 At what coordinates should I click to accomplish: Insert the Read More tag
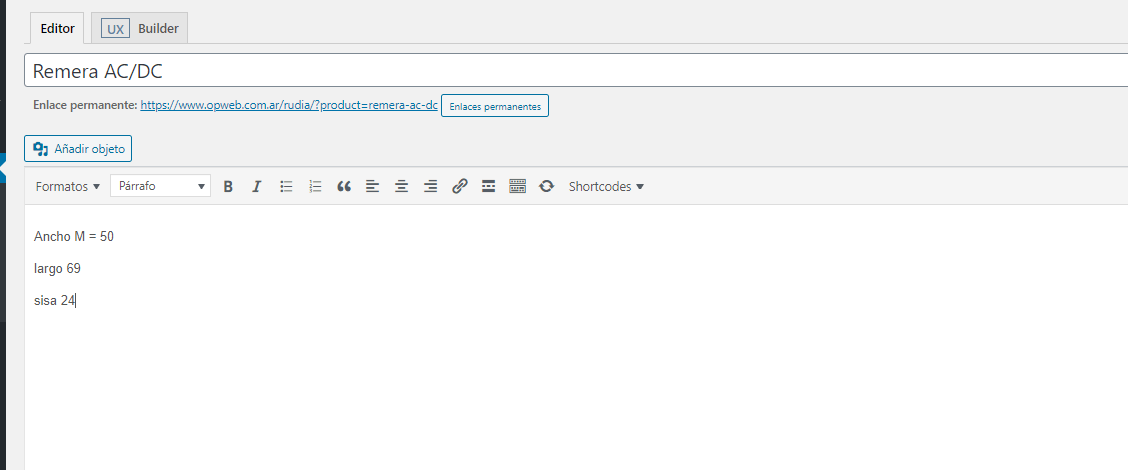(488, 186)
